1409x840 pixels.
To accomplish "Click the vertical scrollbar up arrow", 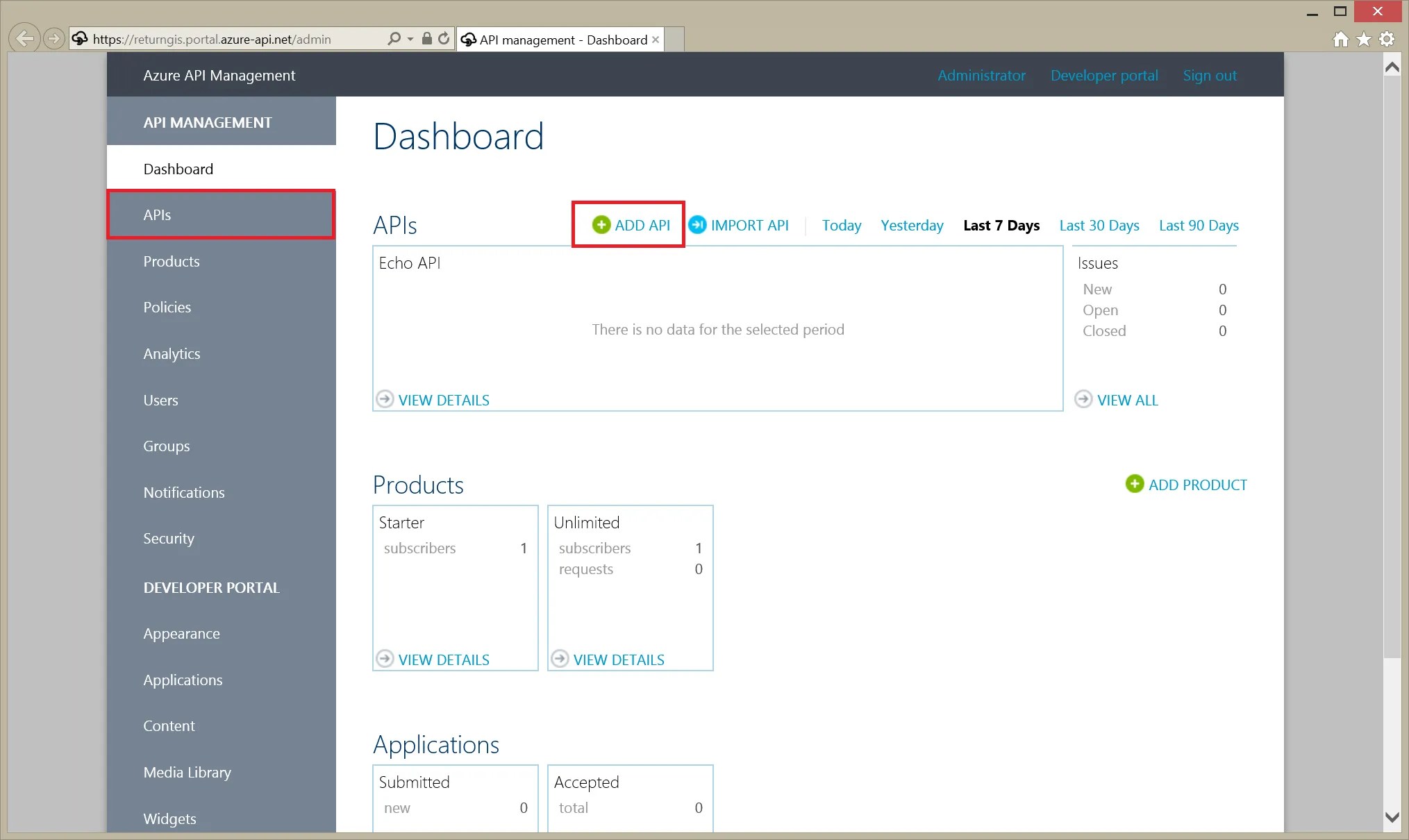I will point(1392,67).
